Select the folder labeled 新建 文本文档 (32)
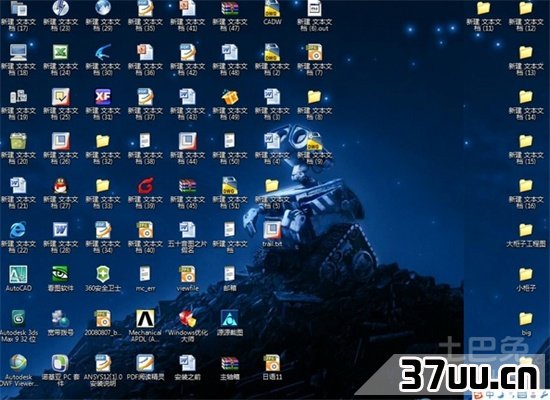Image resolution: width=550 pixels, height=400 pixels. click(103, 141)
